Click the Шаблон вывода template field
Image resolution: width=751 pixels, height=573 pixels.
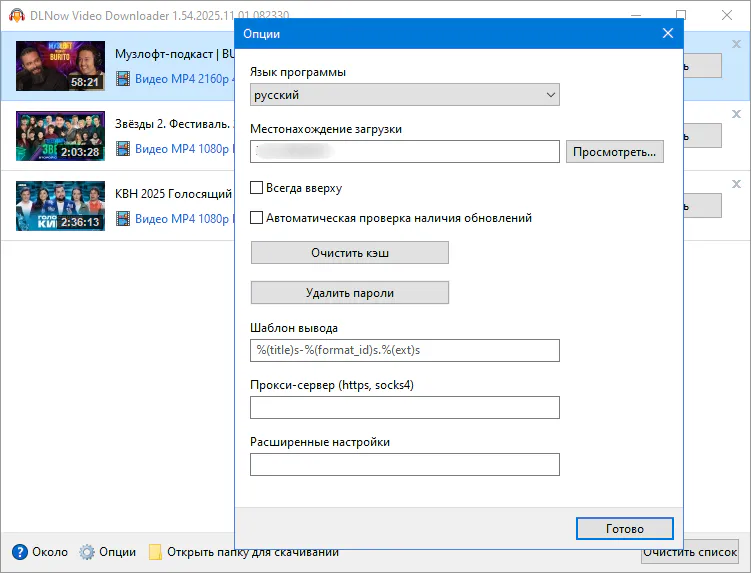point(404,350)
